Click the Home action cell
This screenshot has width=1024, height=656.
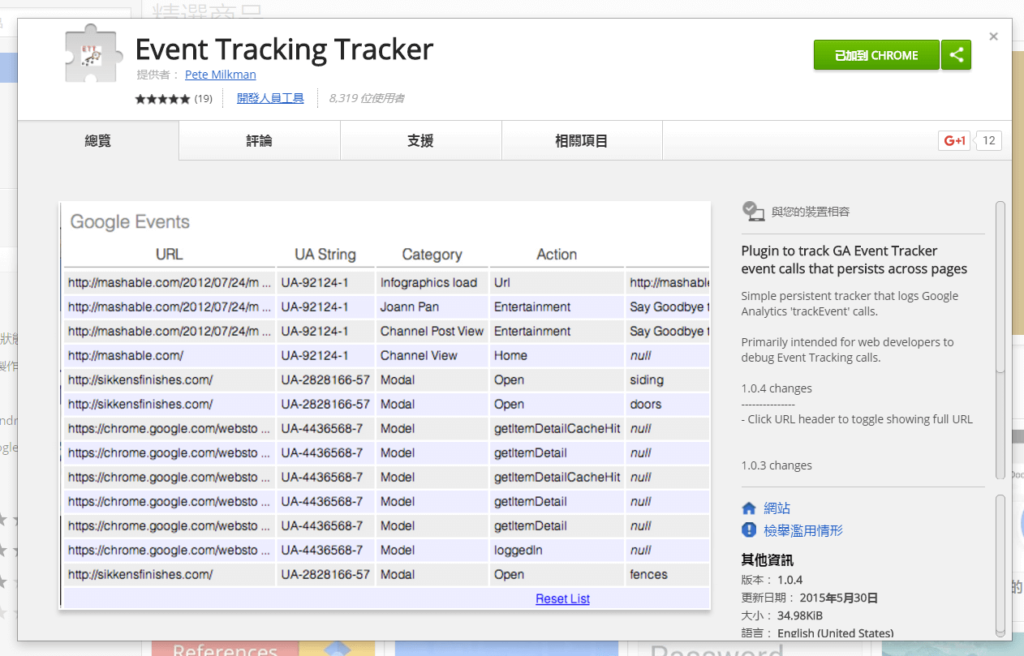pyautogui.click(x=556, y=355)
